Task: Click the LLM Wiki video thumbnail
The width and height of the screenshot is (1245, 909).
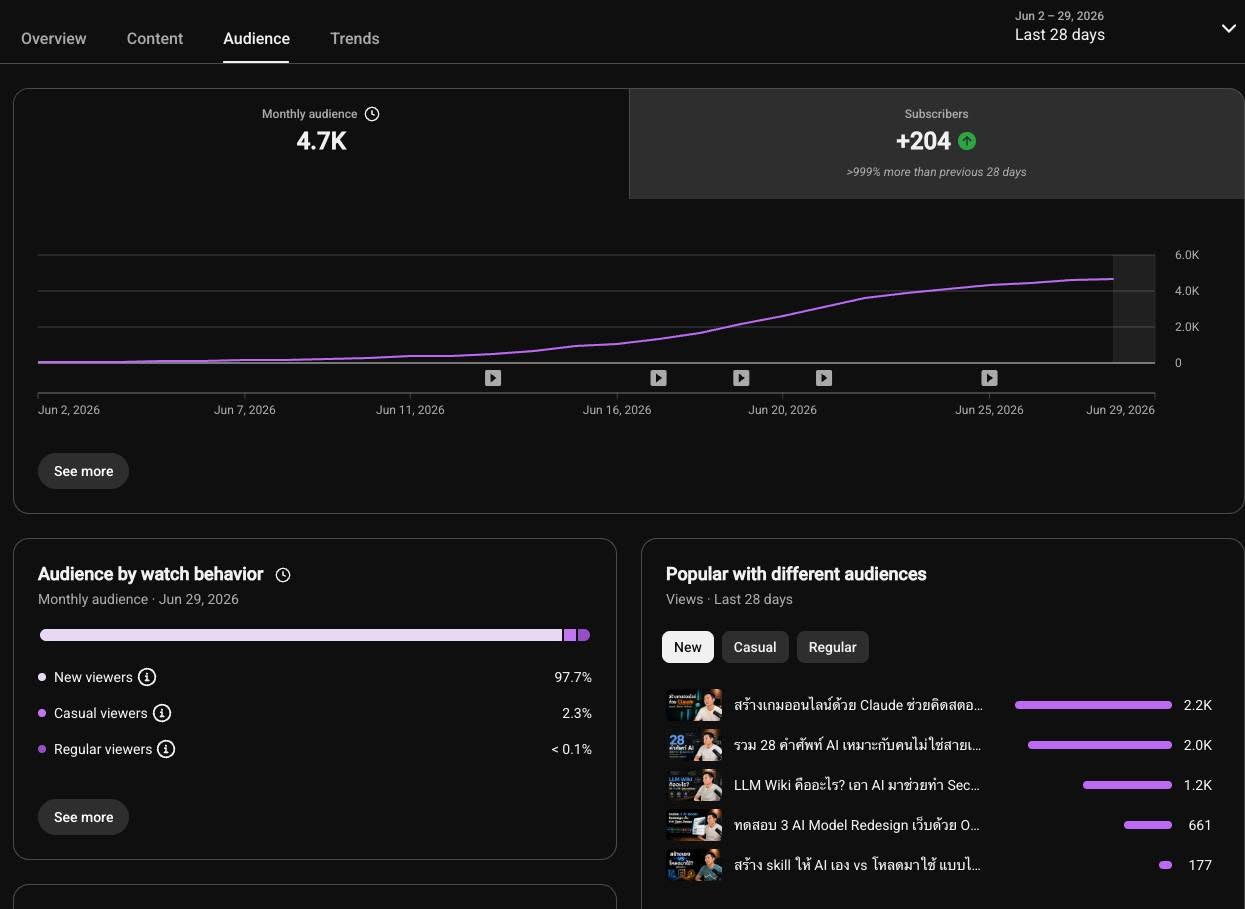Action: coord(694,785)
